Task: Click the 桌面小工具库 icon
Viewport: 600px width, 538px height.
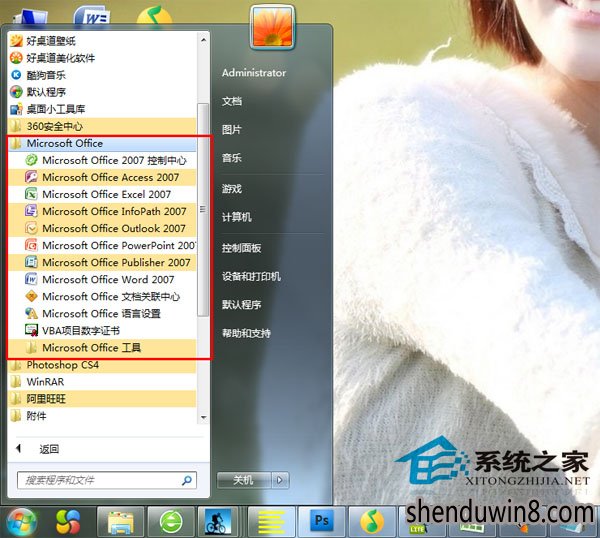Action: click(x=16, y=109)
